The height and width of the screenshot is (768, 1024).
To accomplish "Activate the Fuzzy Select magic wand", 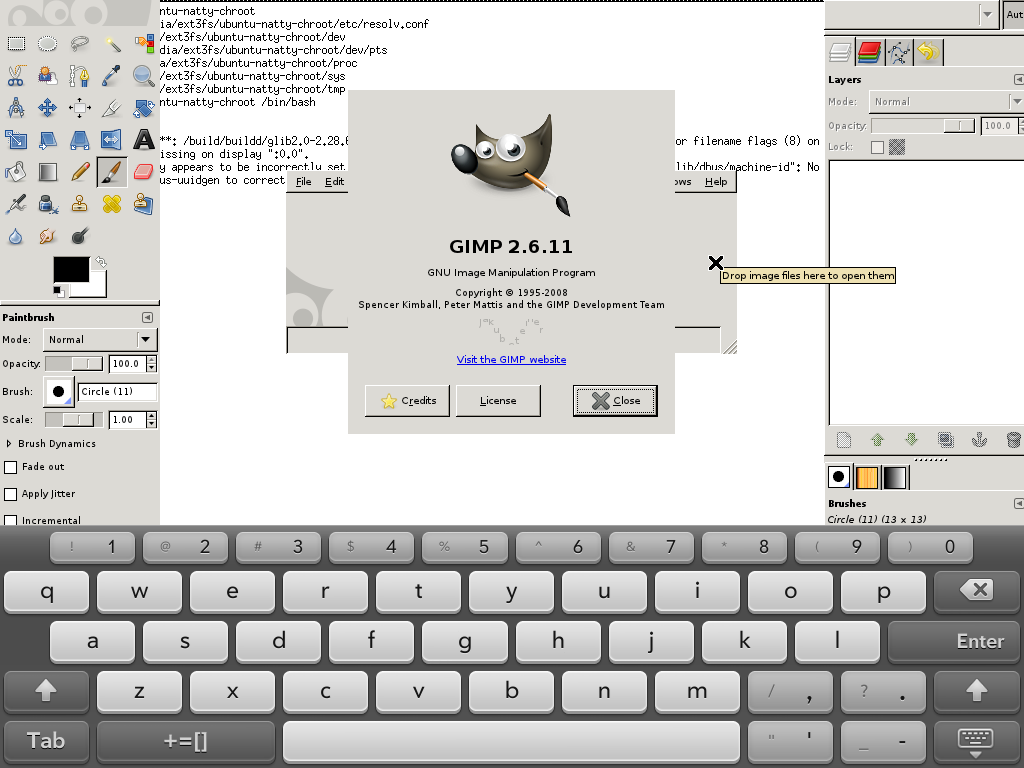I will (x=112, y=44).
